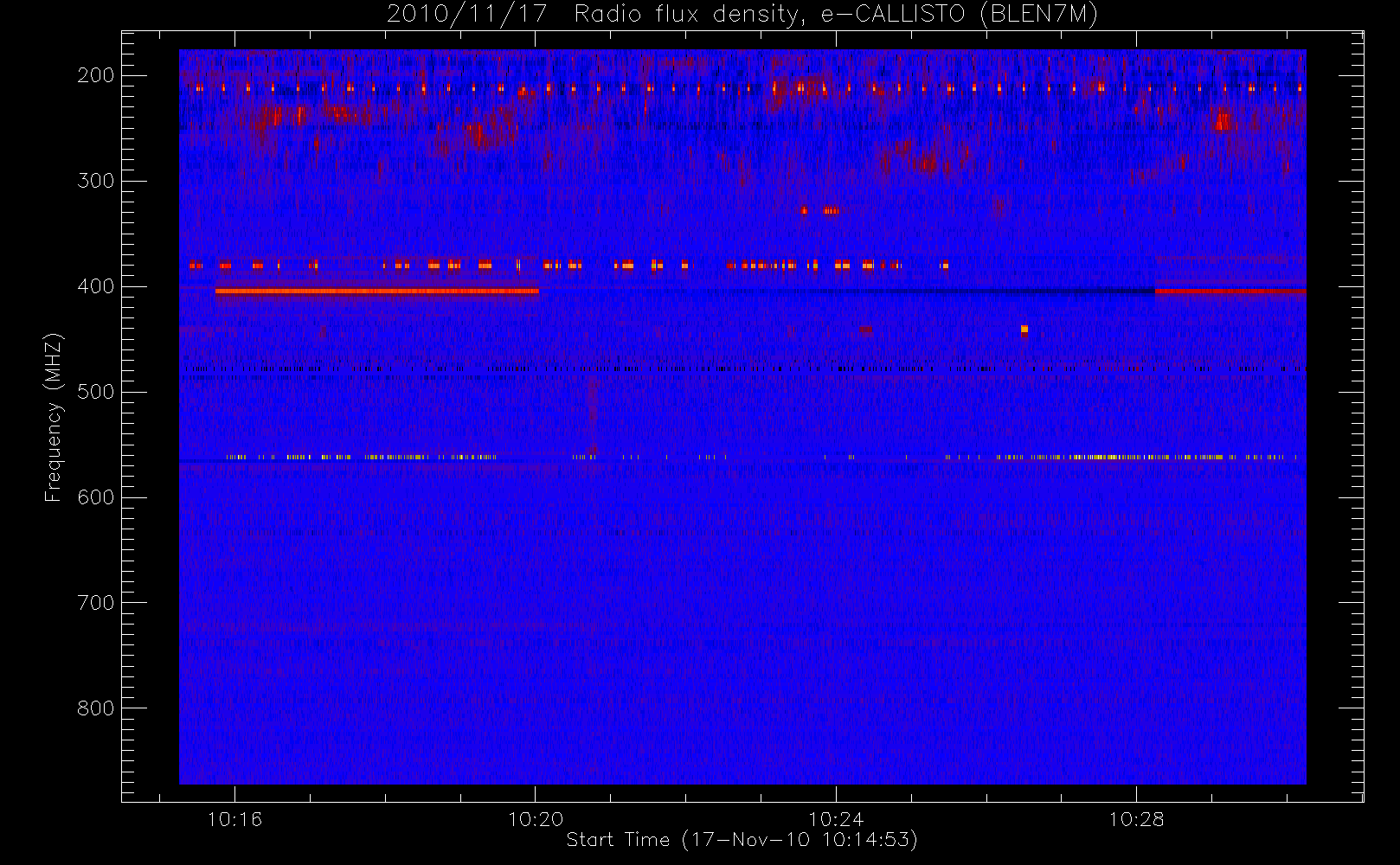The image size is (1400, 865).
Task: Click the 10:28 time tick label
Action: [x=1136, y=819]
